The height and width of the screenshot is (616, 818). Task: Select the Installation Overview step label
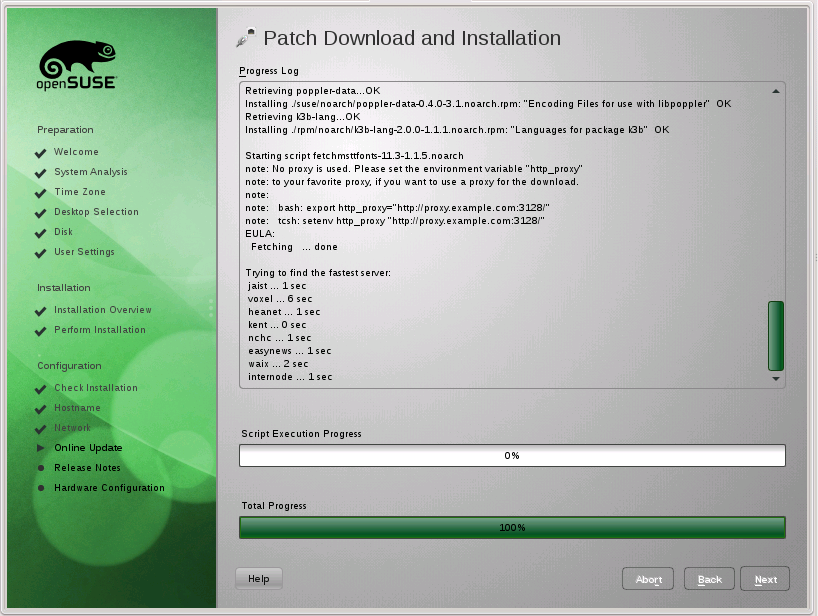coord(103,310)
